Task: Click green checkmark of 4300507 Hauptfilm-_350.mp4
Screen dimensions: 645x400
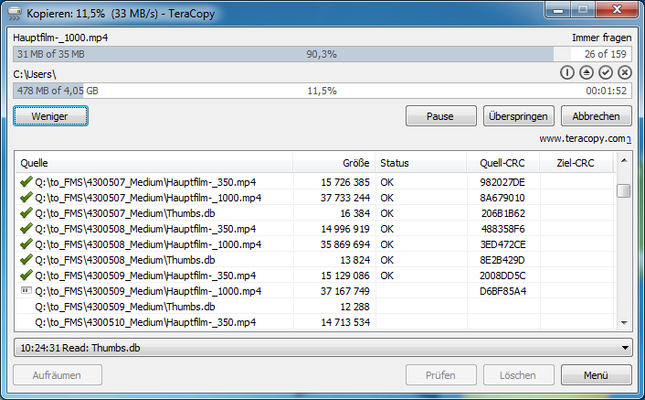Action: (x=25, y=183)
